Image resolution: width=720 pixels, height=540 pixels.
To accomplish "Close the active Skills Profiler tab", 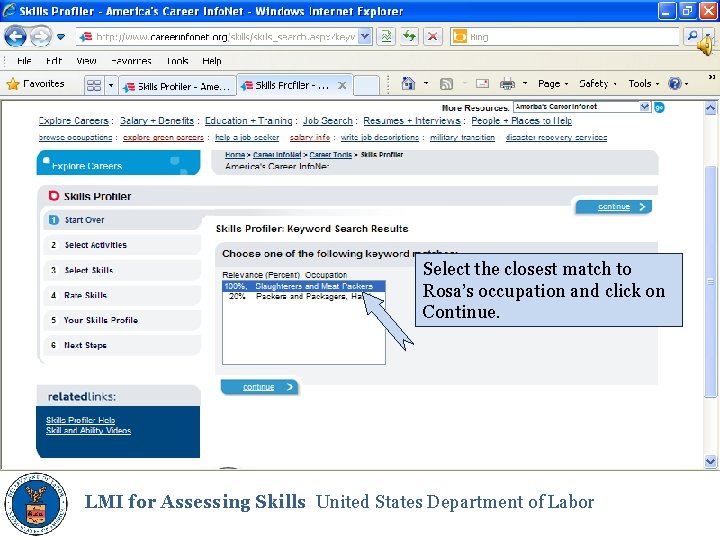I will [342, 85].
